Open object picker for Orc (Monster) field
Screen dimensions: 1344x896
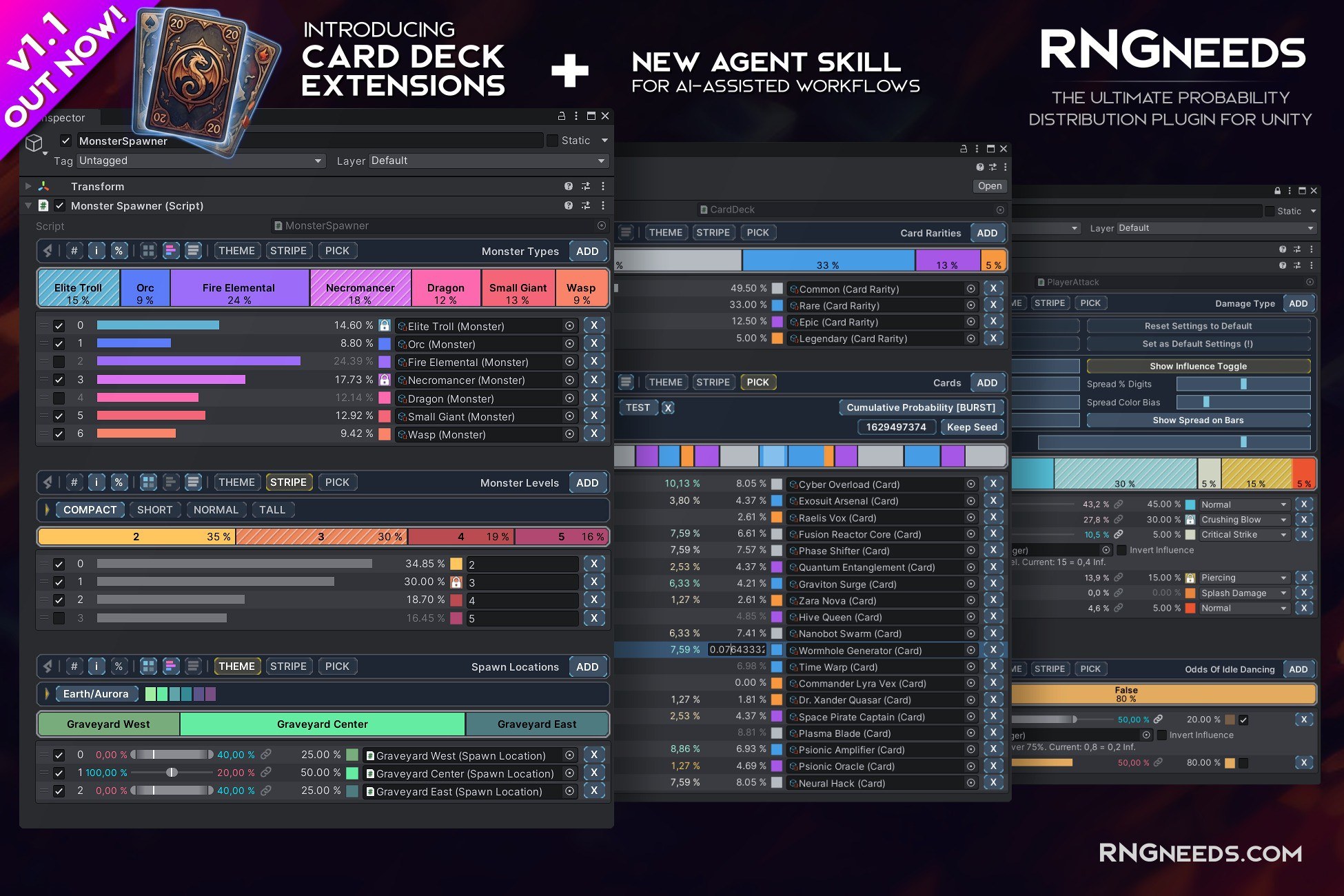pyautogui.click(x=570, y=343)
